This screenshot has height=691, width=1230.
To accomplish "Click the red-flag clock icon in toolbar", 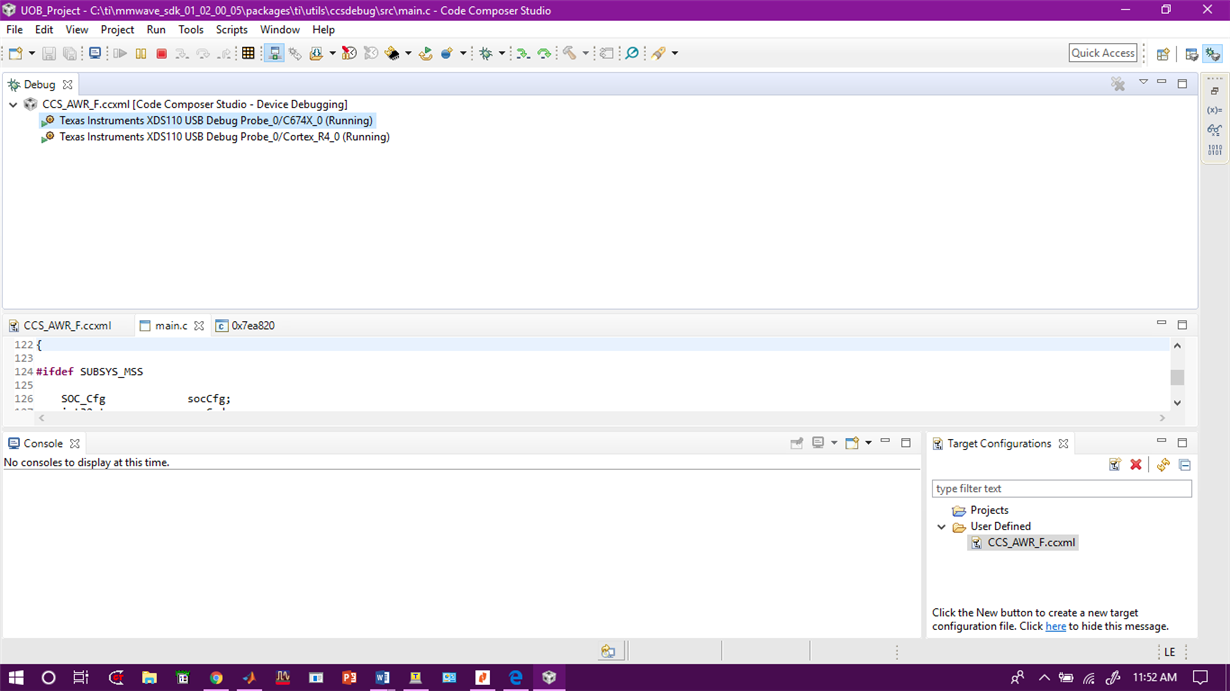I will (x=349, y=53).
